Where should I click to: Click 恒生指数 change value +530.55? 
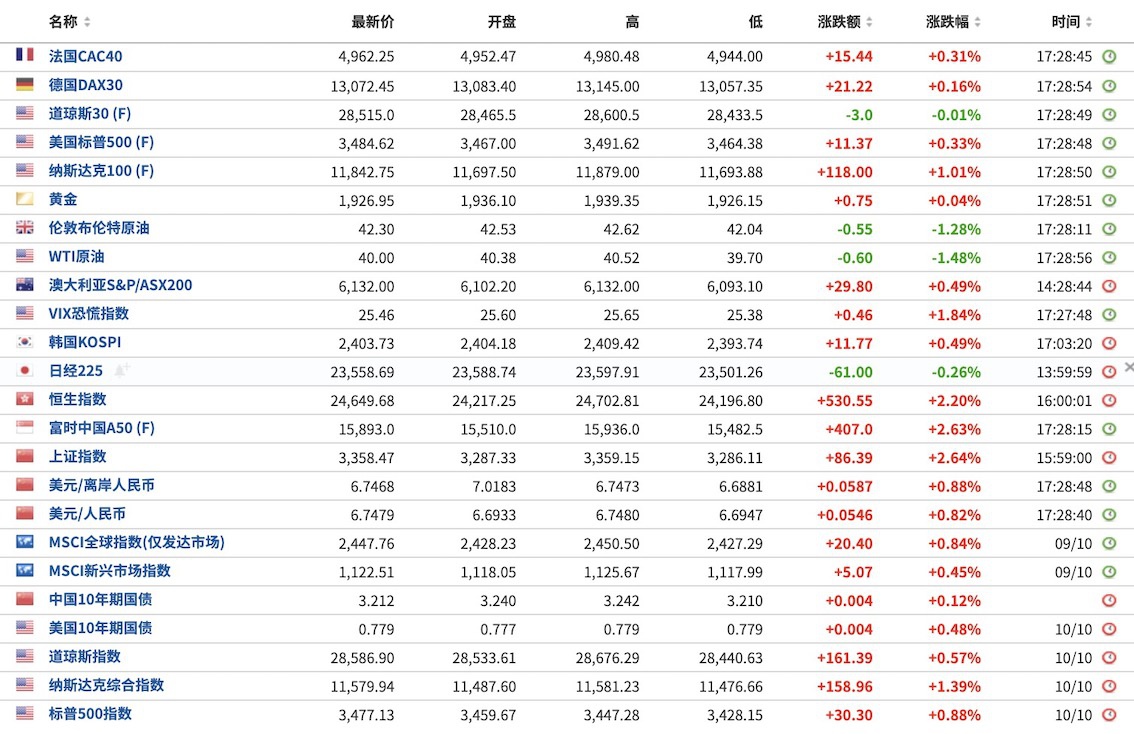pos(845,401)
